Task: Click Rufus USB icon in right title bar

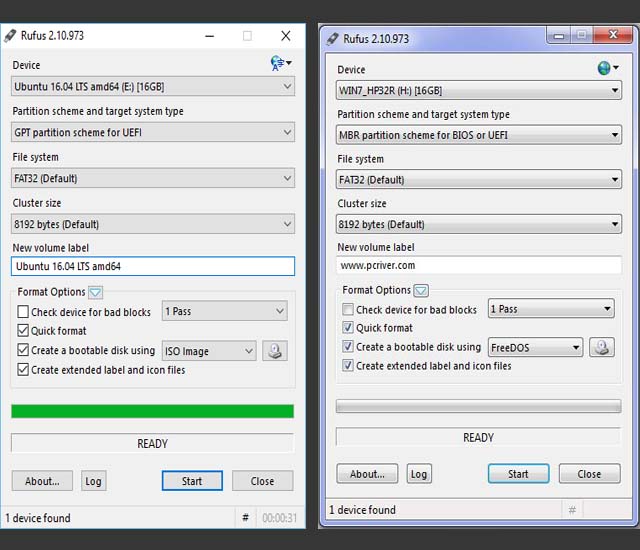Action: pos(333,39)
